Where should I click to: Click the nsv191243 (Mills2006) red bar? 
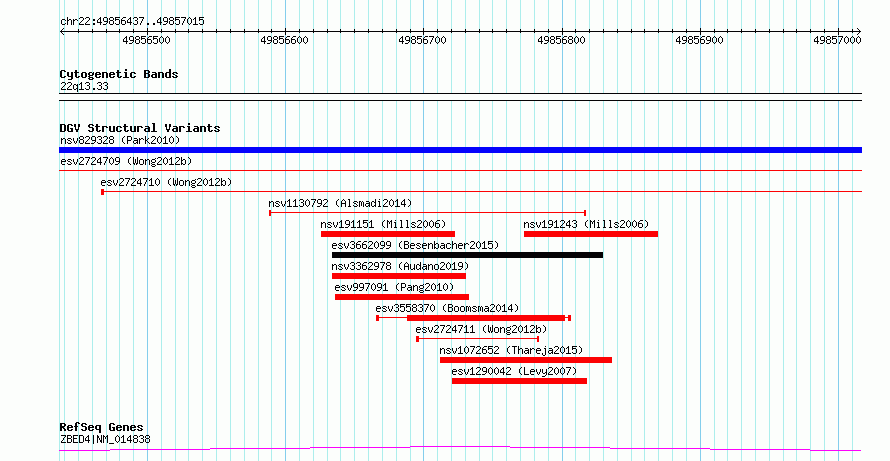(x=591, y=234)
